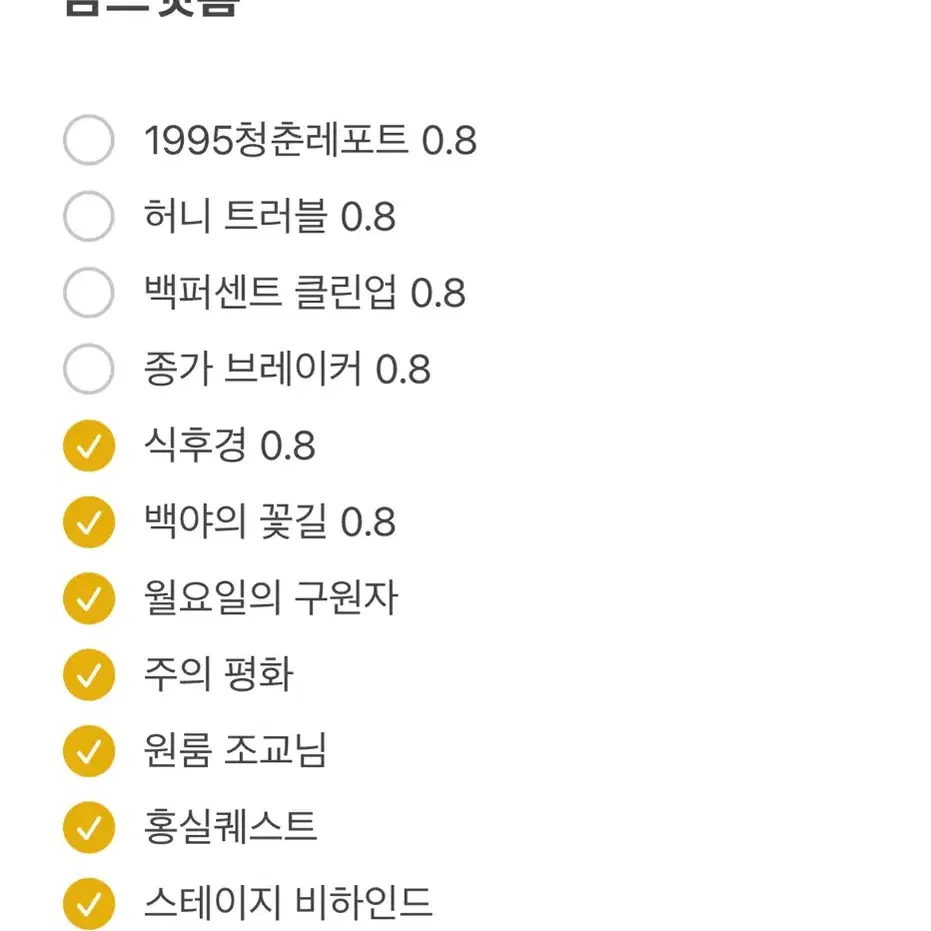Uncheck the 주의 평화 checkmark
Image resolution: width=931 pixels, height=931 pixels.
[88, 674]
